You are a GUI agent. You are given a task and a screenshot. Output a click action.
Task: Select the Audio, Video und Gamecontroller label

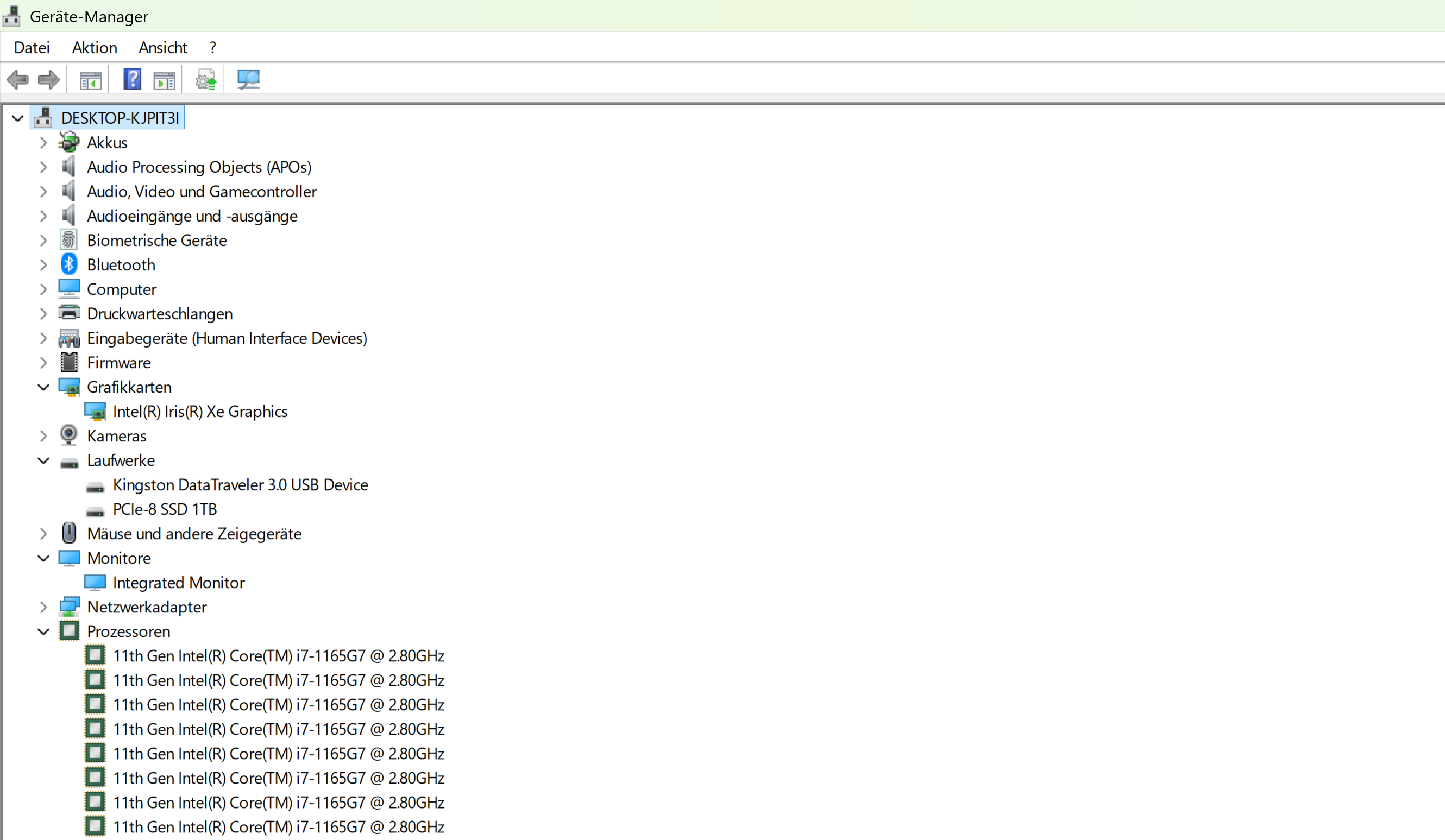202,191
